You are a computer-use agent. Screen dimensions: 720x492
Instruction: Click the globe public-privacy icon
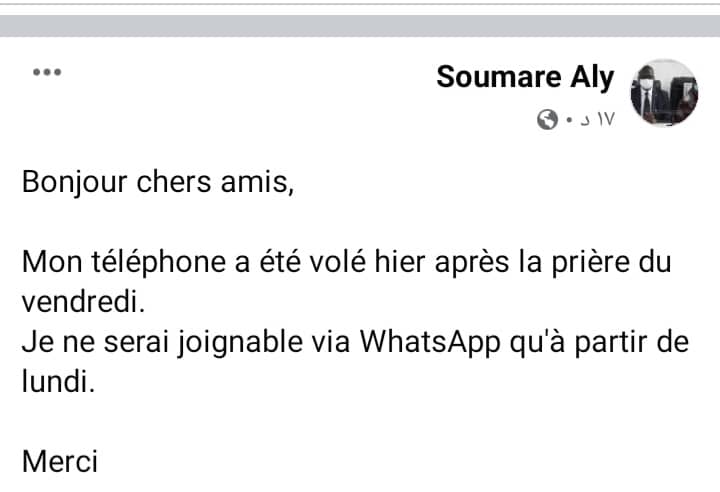click(x=547, y=120)
